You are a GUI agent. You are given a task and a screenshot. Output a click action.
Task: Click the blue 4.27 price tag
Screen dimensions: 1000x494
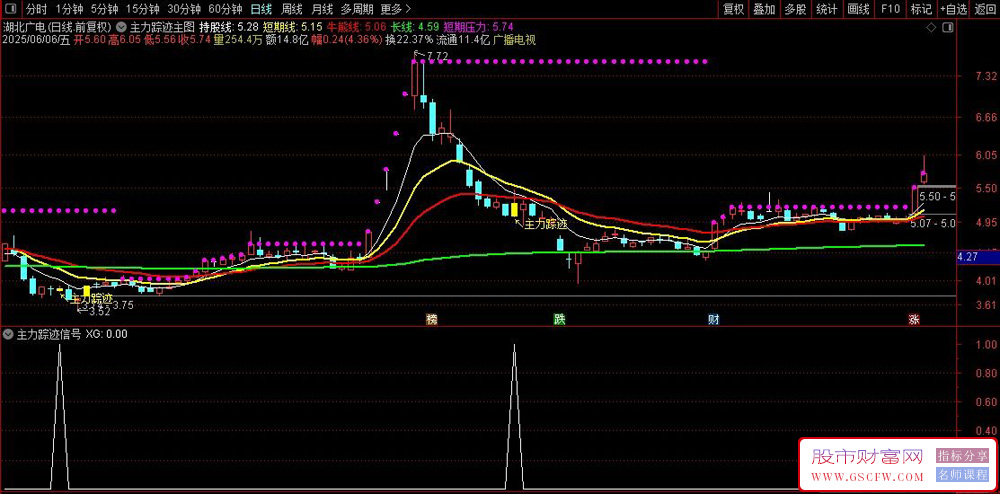(x=978, y=257)
